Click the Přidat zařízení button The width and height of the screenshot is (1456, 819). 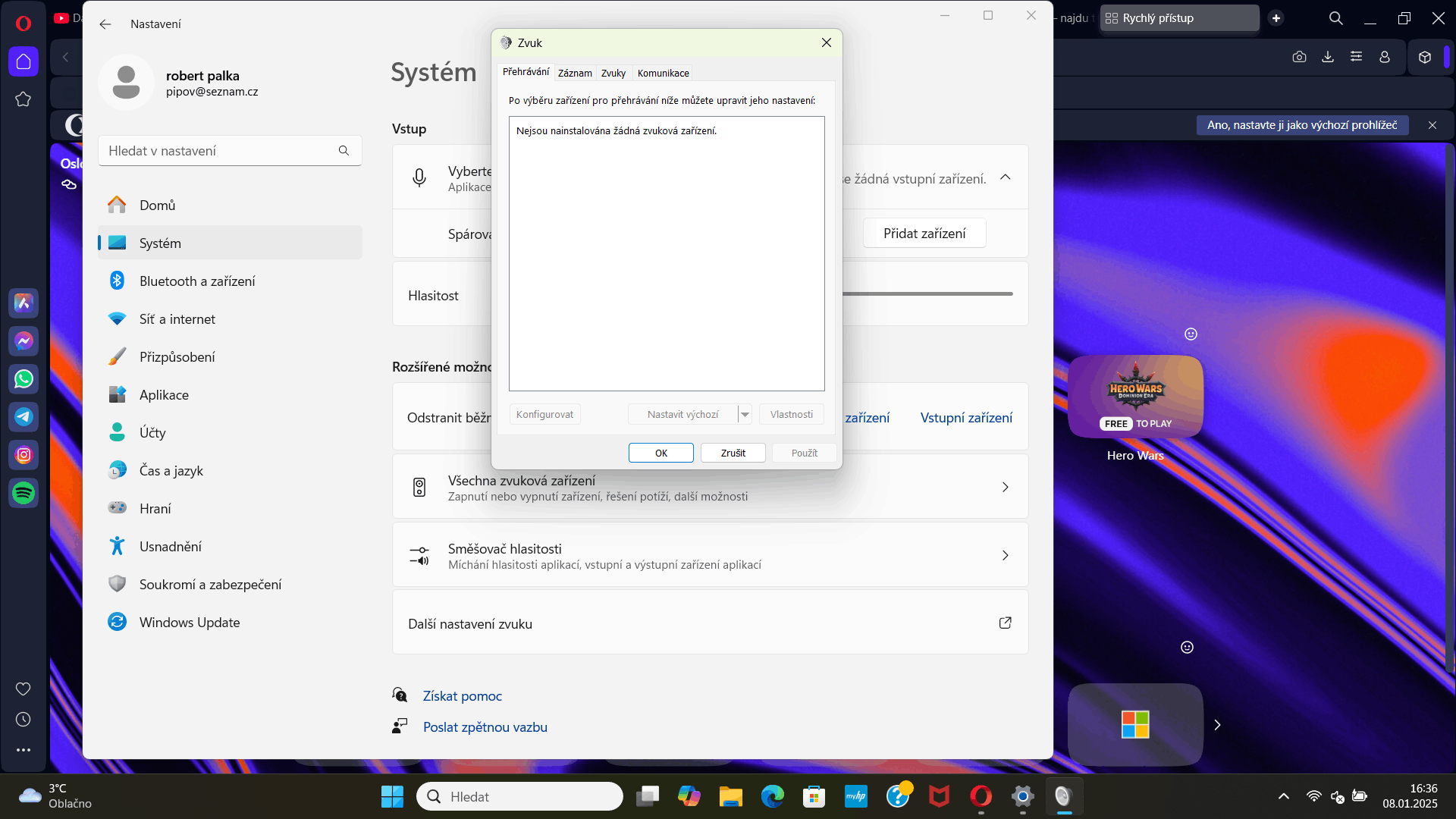[924, 234]
